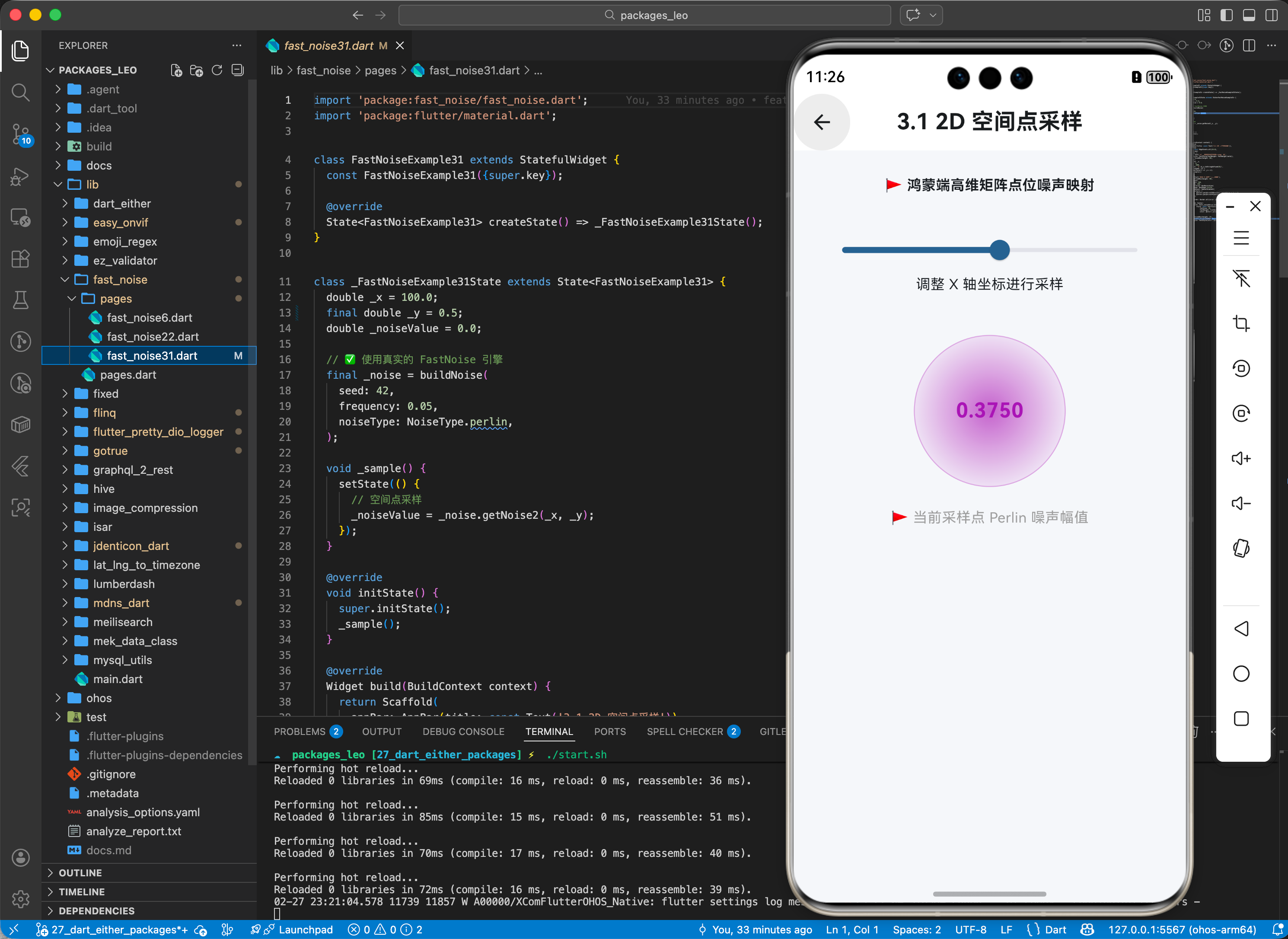Image resolution: width=1288 pixels, height=939 pixels.
Task: Toggle secondary side bar layout button
Action: point(1272,15)
